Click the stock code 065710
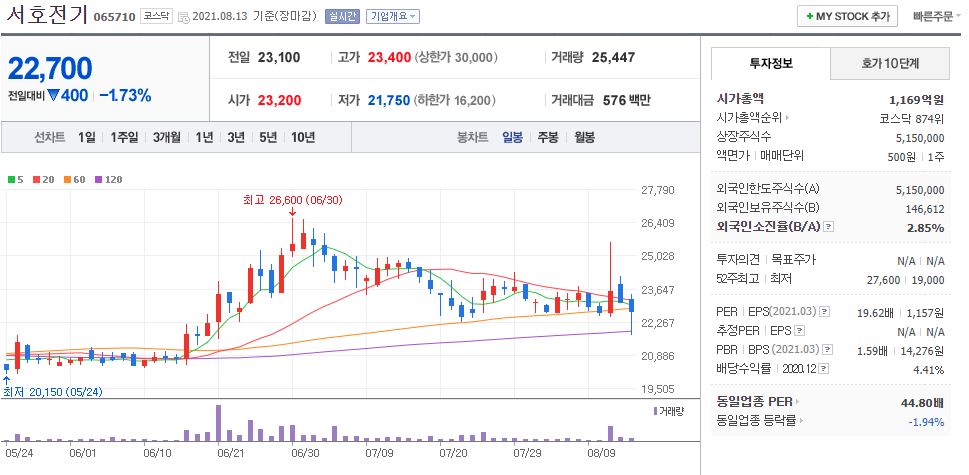 tap(114, 17)
